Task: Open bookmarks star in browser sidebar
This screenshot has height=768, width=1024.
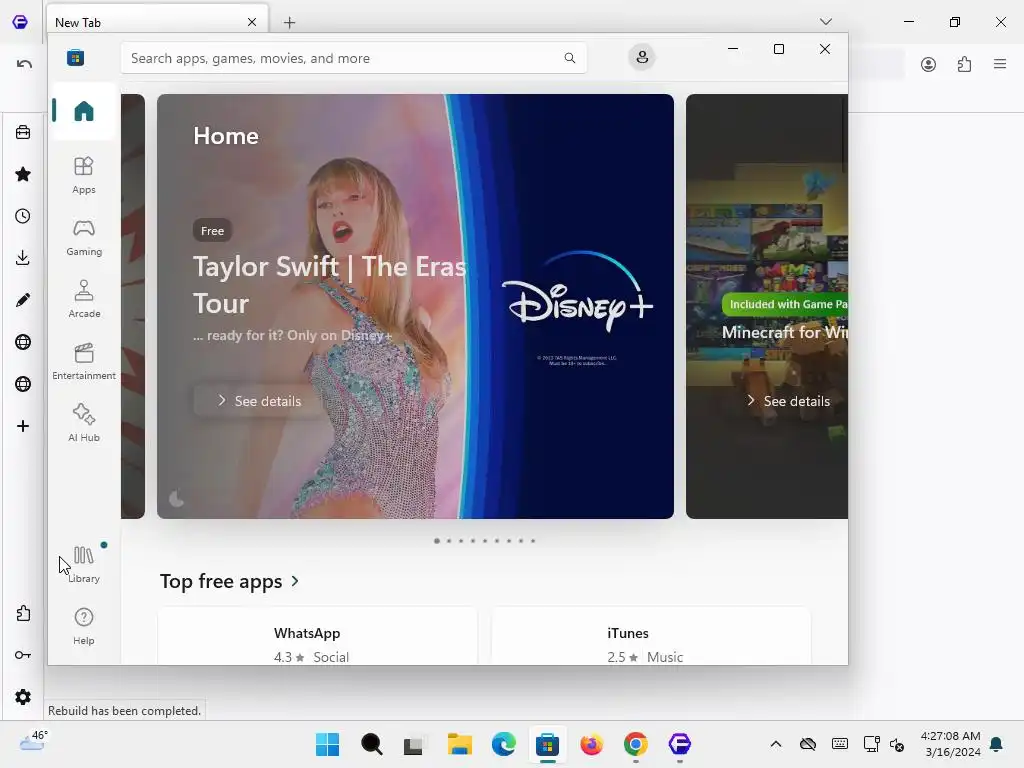Action: [23, 174]
